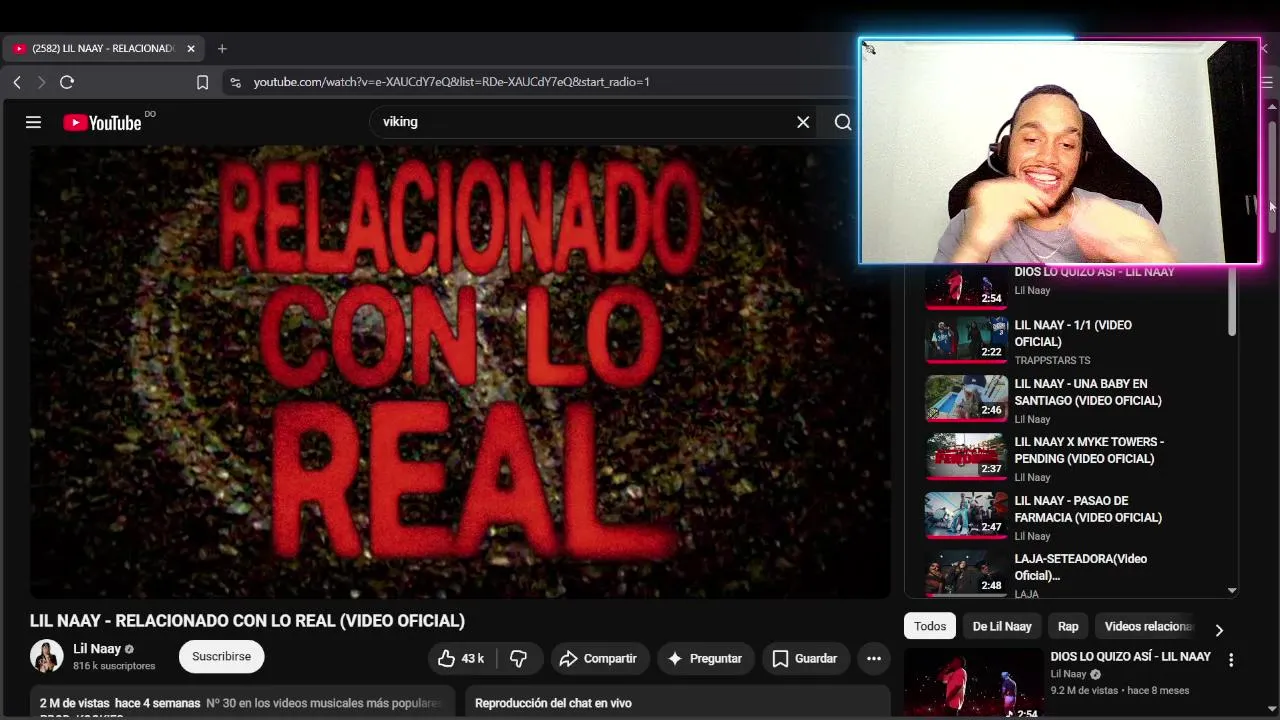Open the Preguntar AI ask button

point(705,658)
